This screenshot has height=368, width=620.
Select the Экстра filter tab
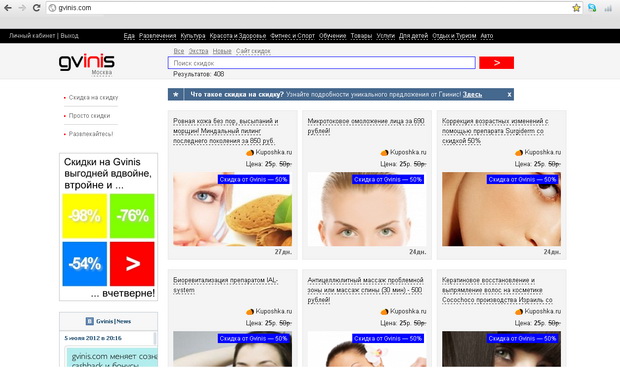tap(198, 51)
